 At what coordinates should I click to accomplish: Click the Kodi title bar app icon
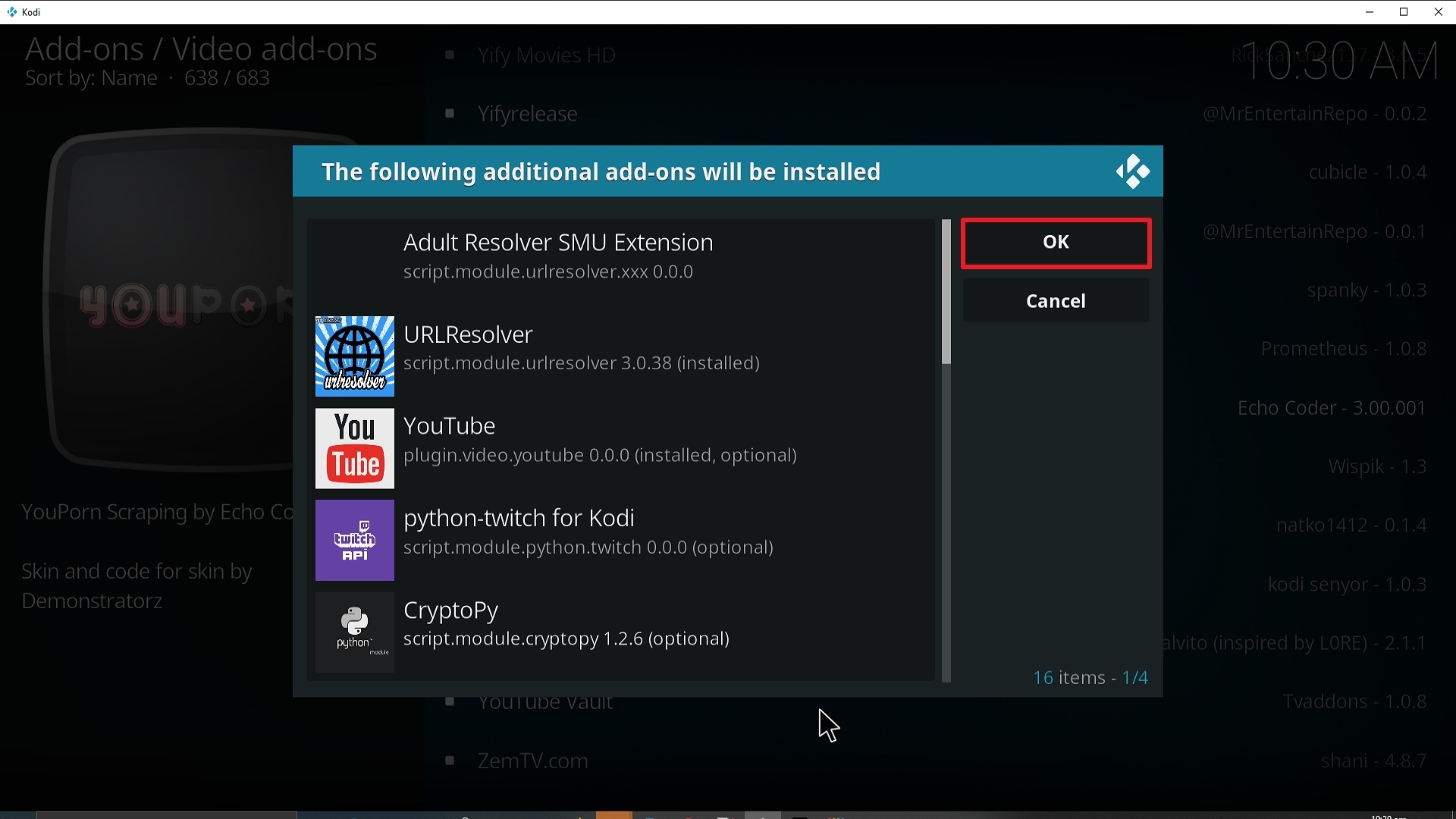[x=11, y=12]
